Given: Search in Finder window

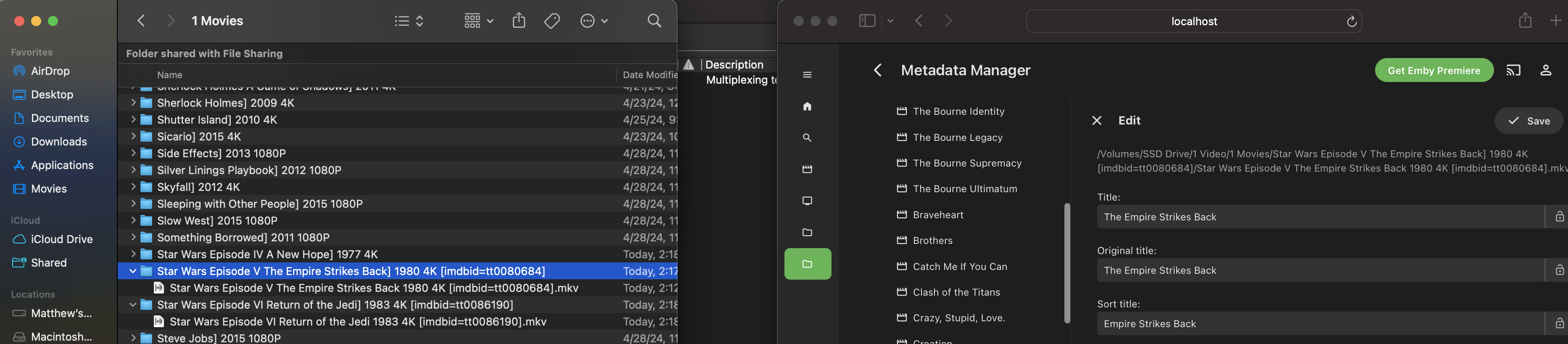Looking at the screenshot, I should coord(655,21).
